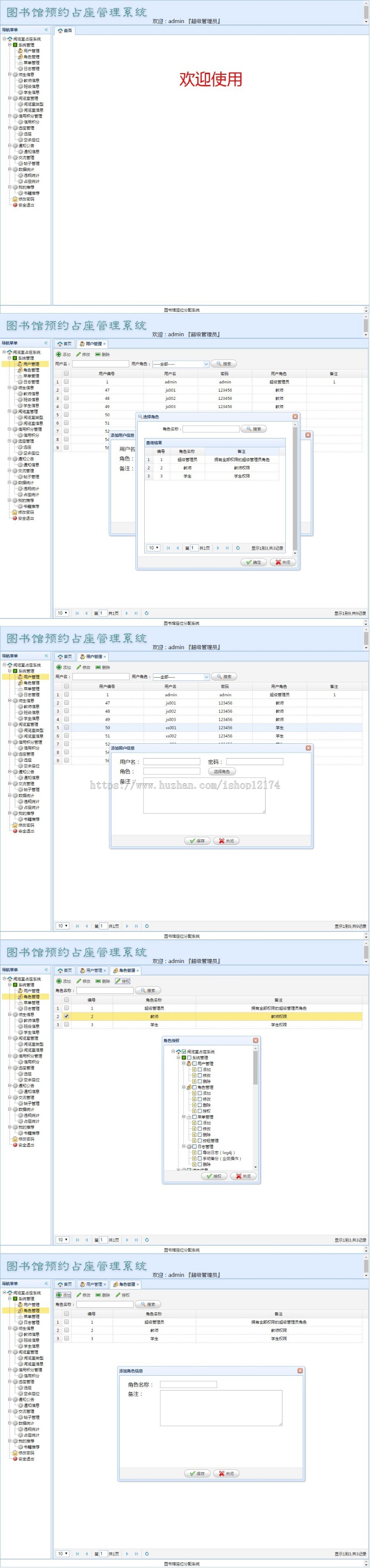Click 搜索 magnifier button inside 选择角色 dialog
This screenshot has width=370, height=1568.
[x=254, y=429]
